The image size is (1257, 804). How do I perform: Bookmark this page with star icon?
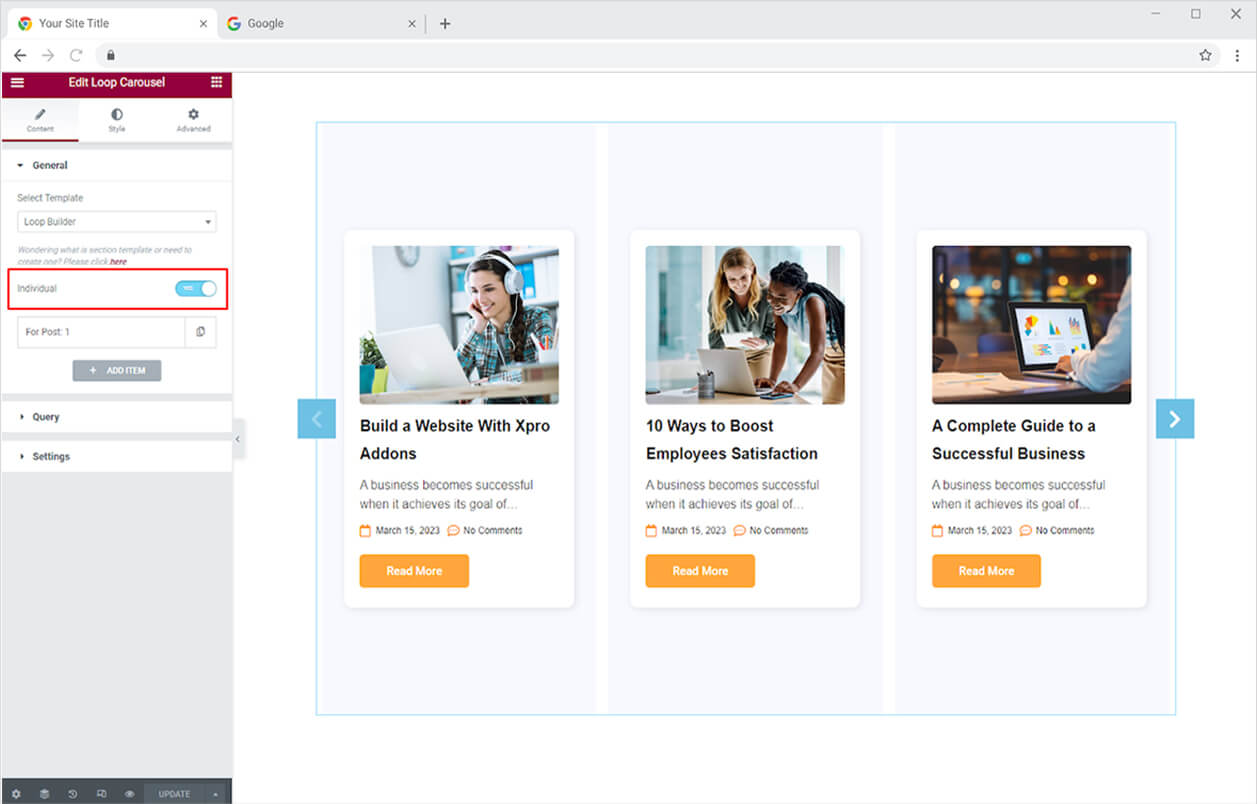pos(1205,56)
